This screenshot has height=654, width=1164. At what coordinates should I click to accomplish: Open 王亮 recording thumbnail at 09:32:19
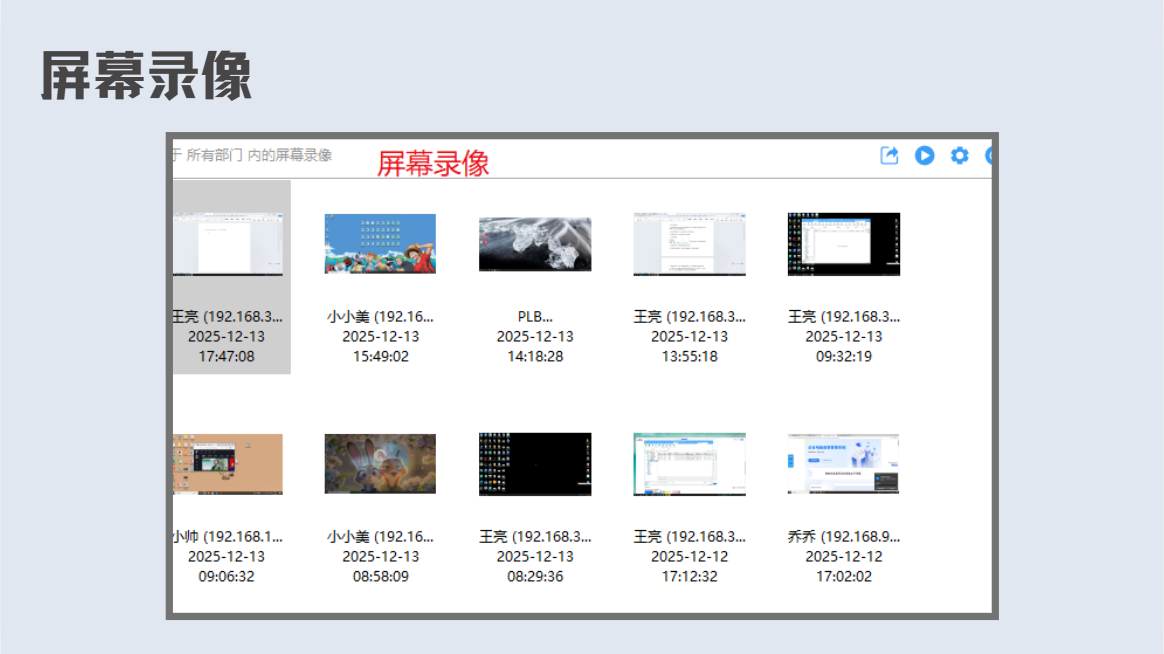[843, 244]
